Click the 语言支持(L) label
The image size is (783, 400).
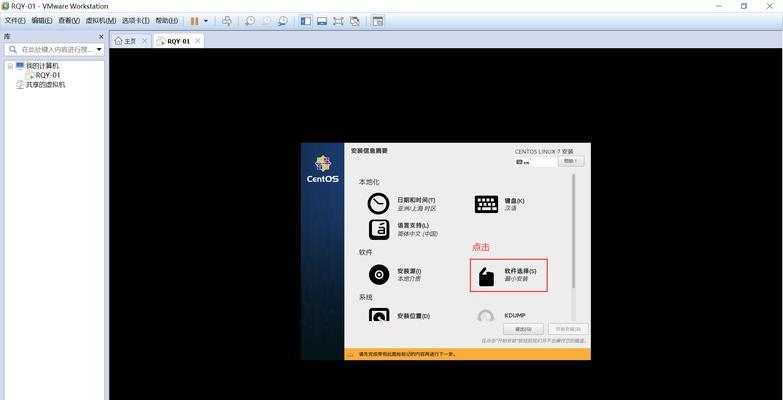(x=413, y=225)
